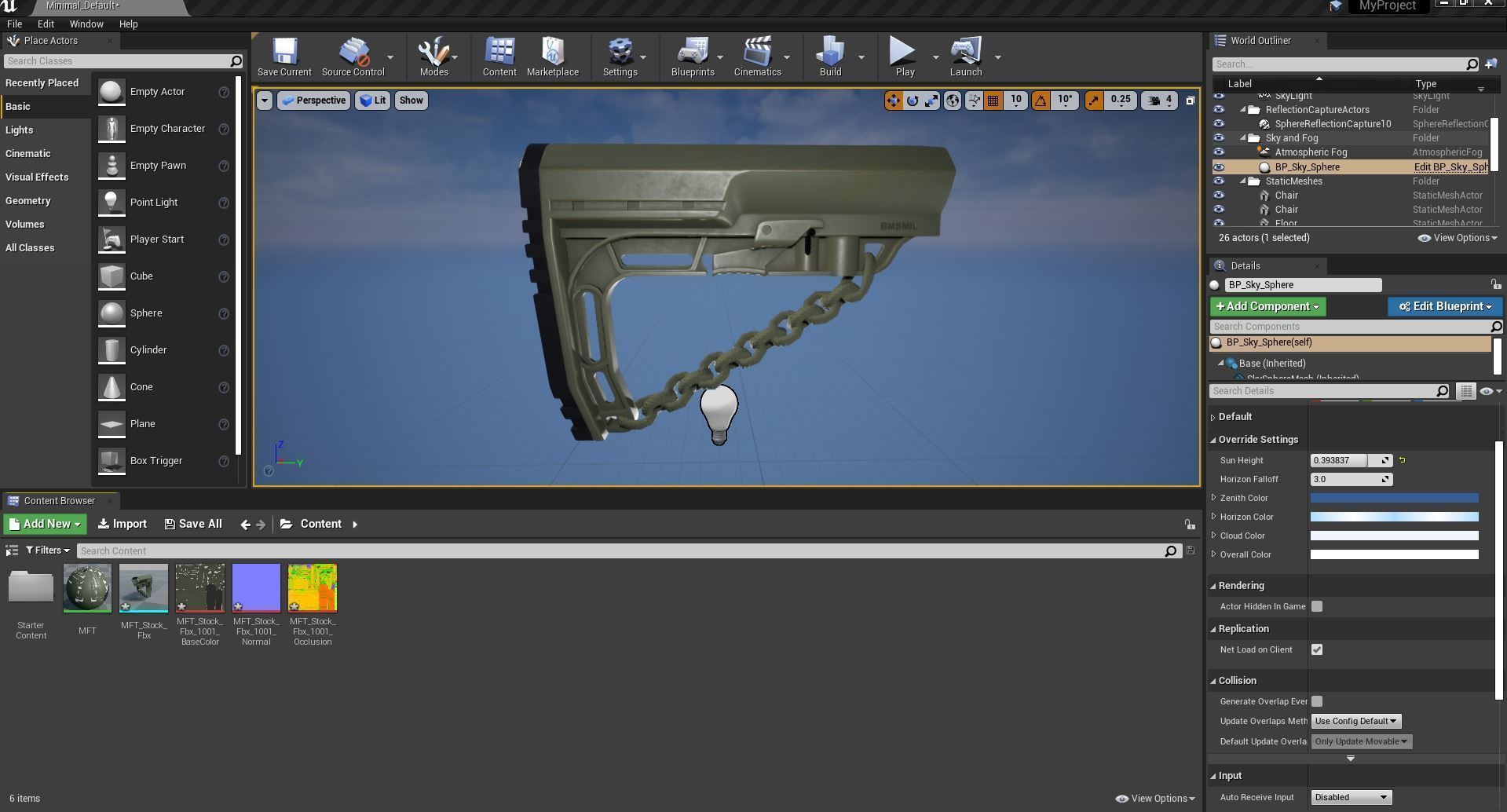The height and width of the screenshot is (812, 1507).
Task: Toggle surface snapping icon in viewport
Action: (974, 101)
